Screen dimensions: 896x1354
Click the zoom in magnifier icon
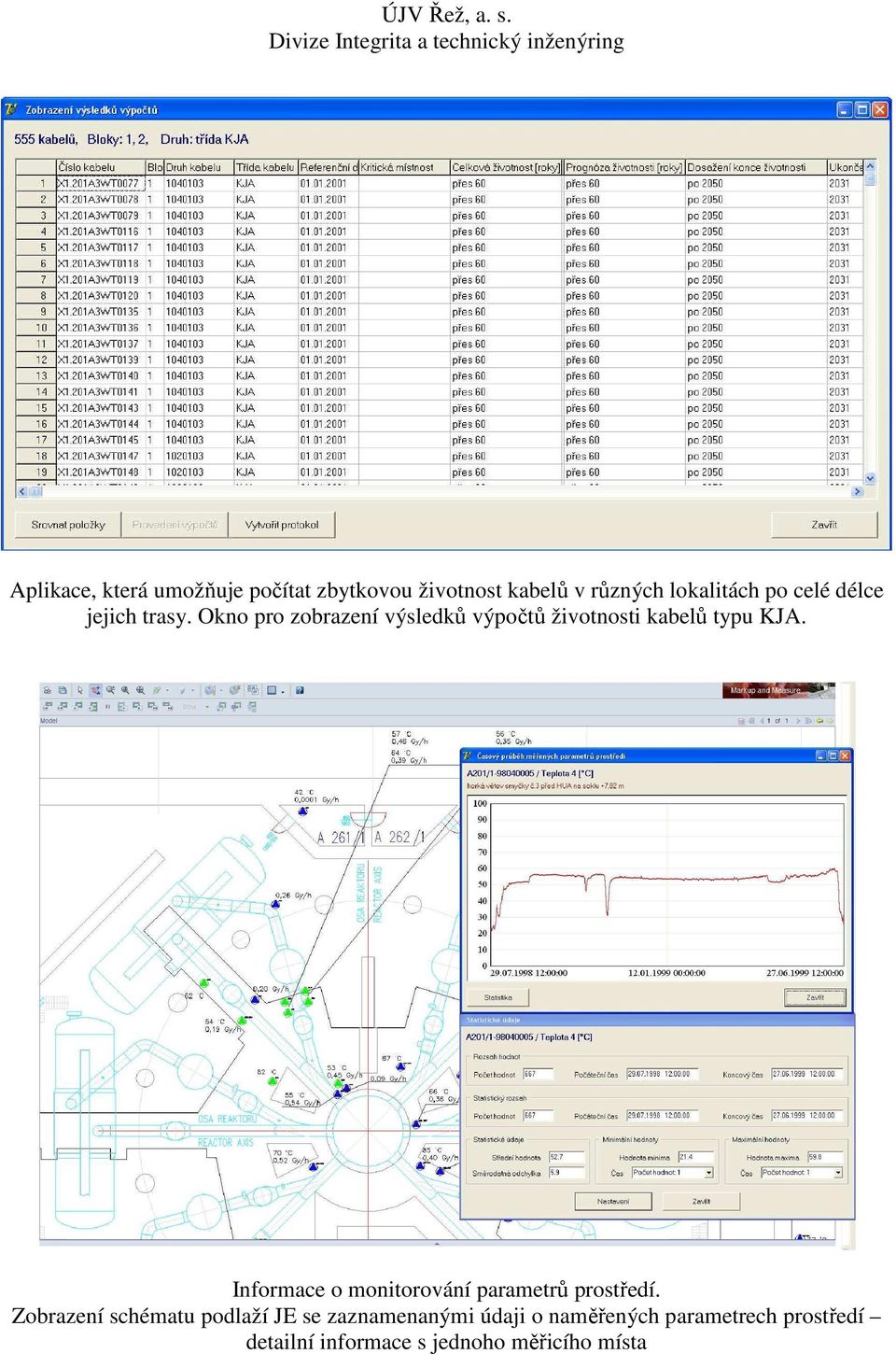pos(125,691)
